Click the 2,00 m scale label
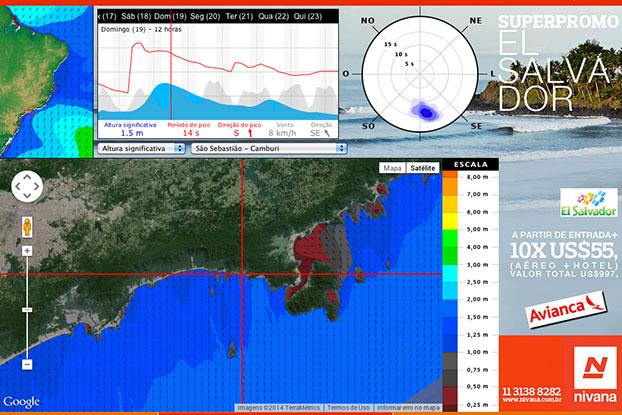Screen dimensions: 622x415 click(x=477, y=300)
